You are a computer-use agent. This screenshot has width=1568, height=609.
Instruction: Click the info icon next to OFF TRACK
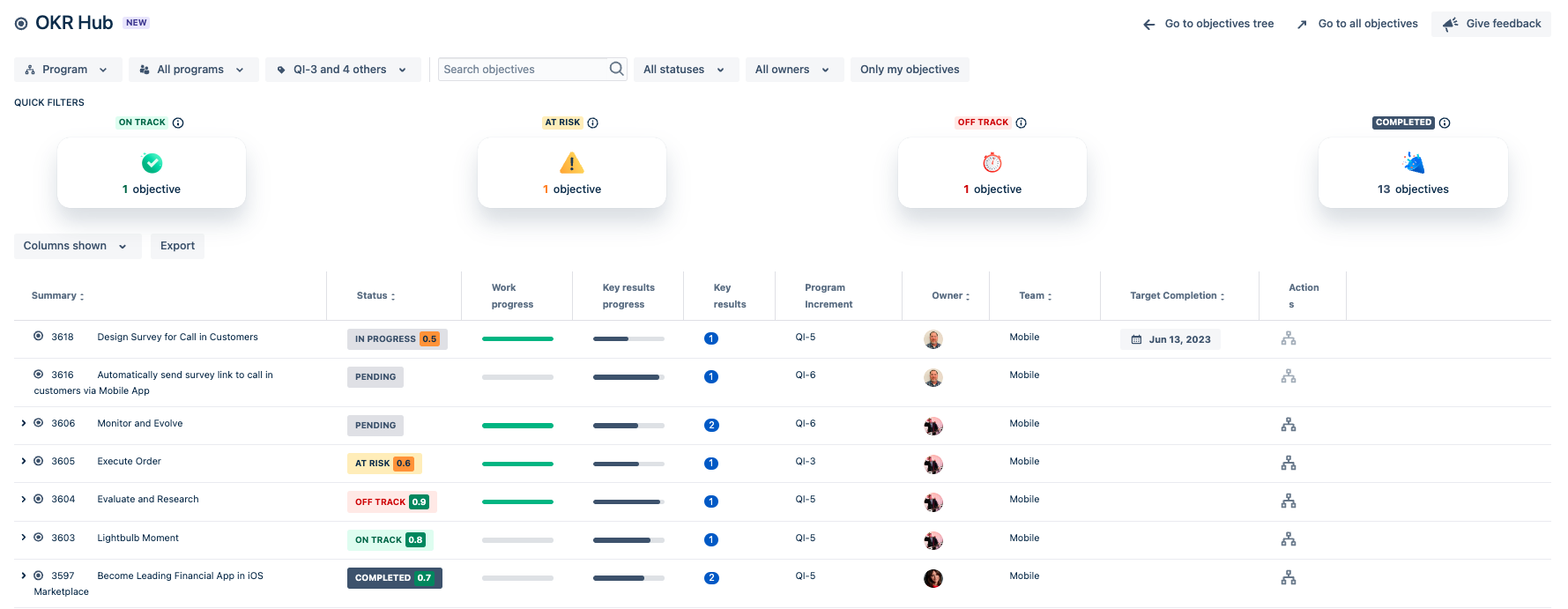coord(1021,123)
